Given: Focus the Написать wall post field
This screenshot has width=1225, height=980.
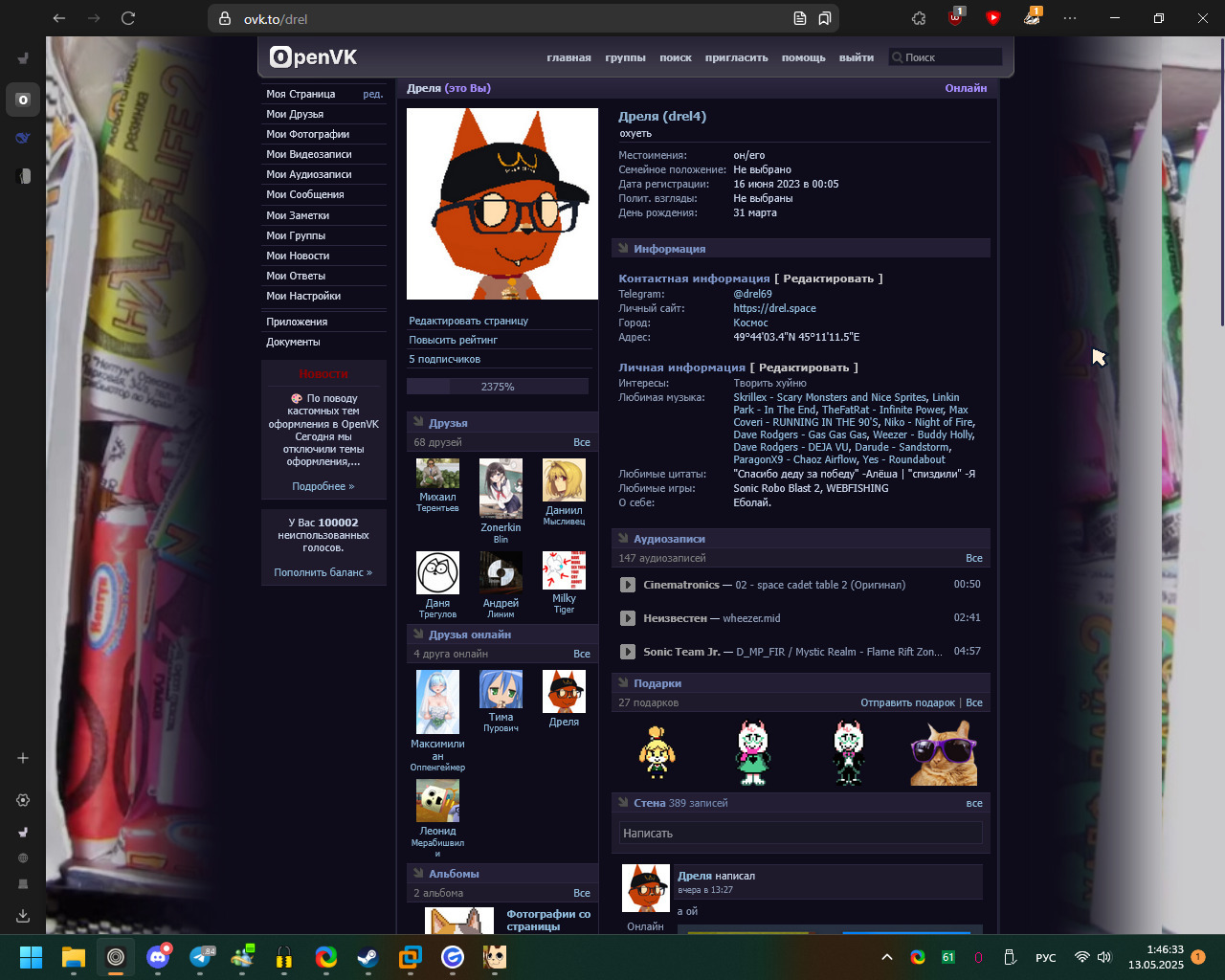Looking at the screenshot, I should [800, 833].
